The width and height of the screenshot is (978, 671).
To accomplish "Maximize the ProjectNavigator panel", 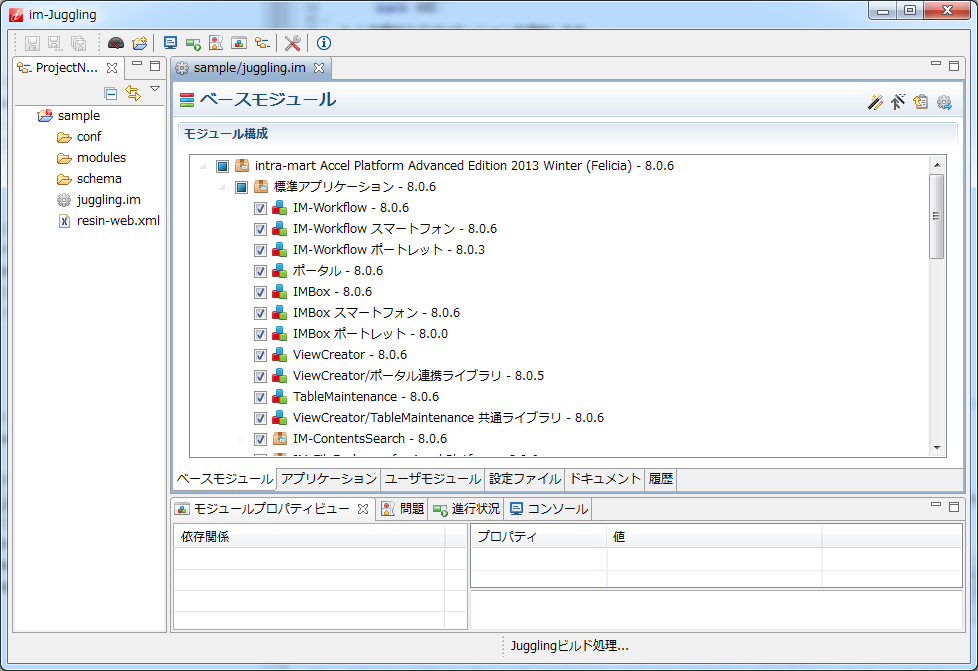I will 155,65.
